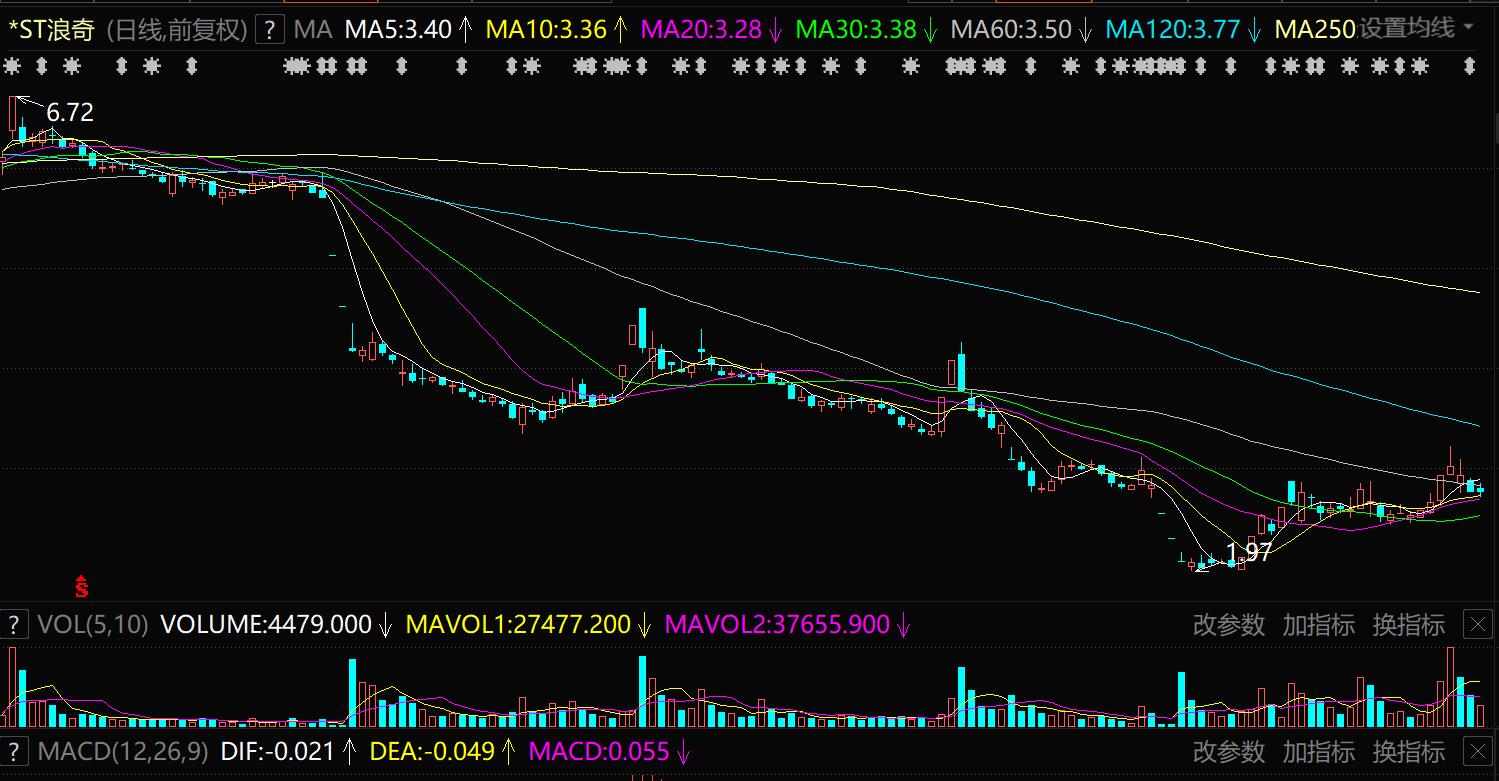
Task: Click the MAVOL1:27477.200 reading
Action: 518,625
